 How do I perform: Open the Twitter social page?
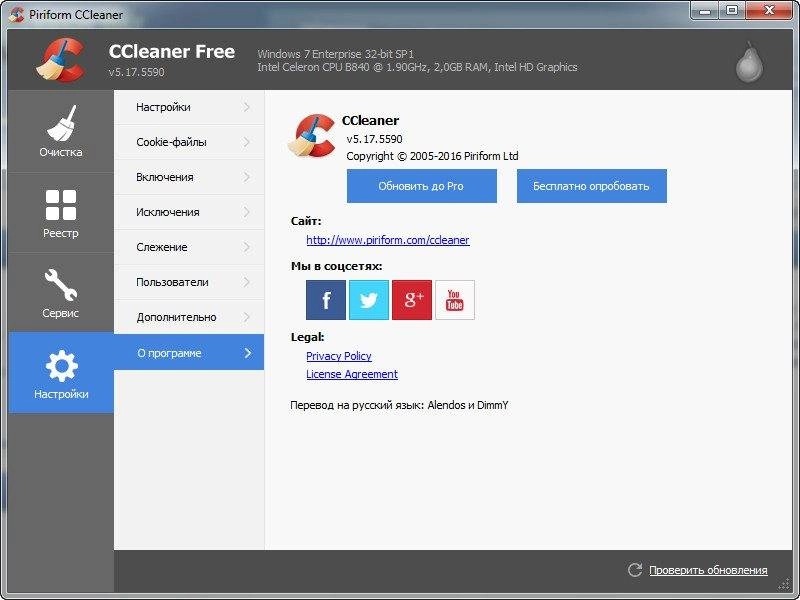click(369, 300)
